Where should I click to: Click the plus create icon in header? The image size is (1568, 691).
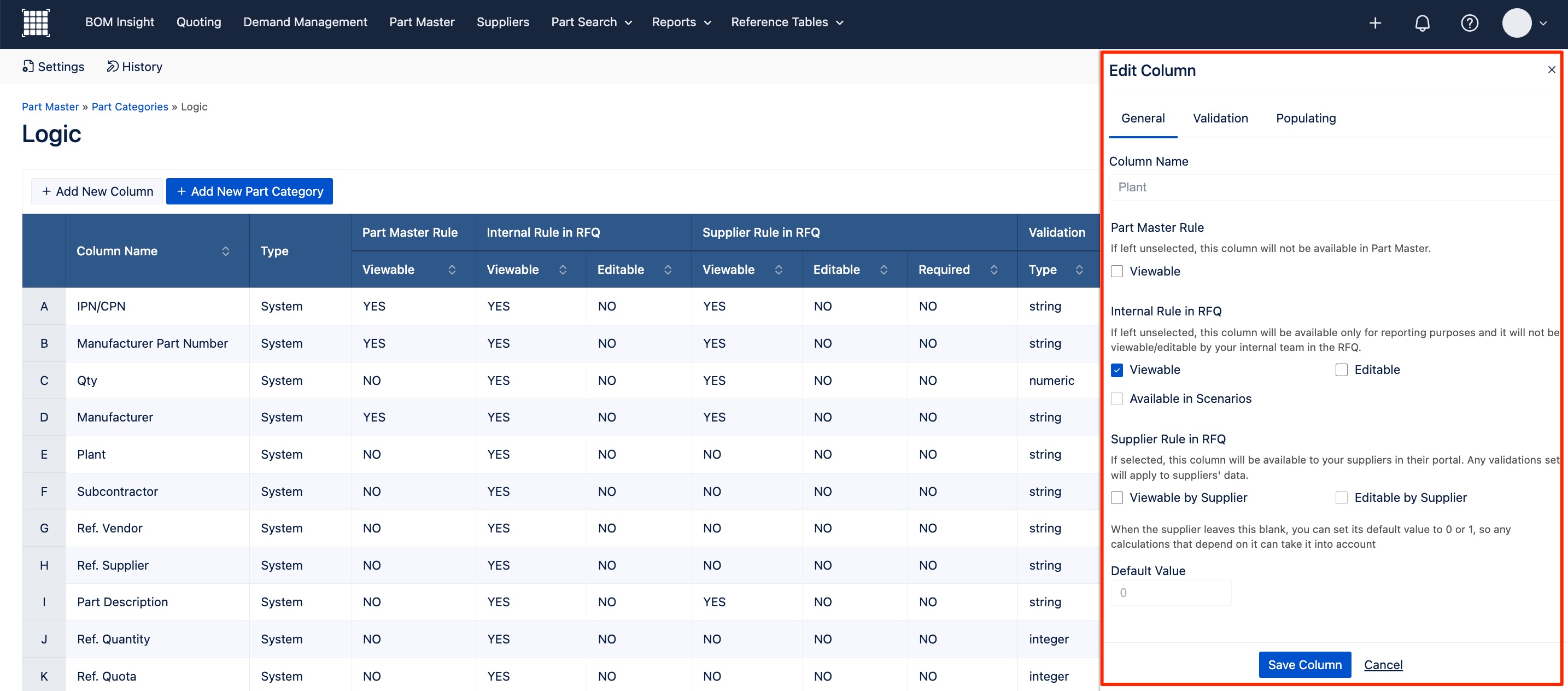[x=1375, y=23]
